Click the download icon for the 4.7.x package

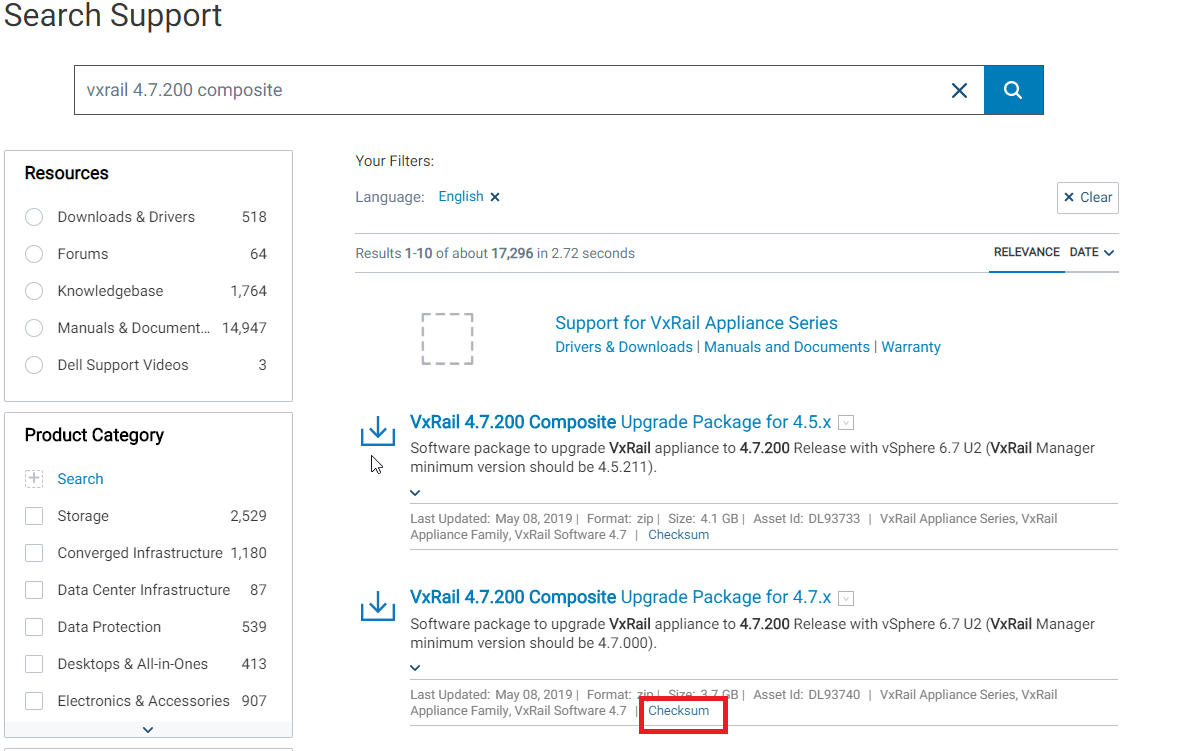[x=377, y=604]
